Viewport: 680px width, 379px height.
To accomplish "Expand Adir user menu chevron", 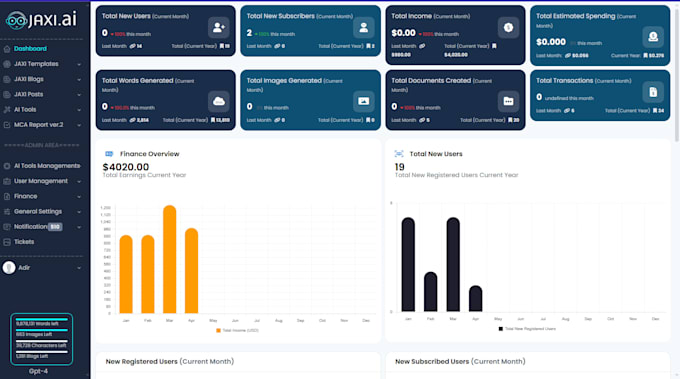I will (x=79, y=268).
